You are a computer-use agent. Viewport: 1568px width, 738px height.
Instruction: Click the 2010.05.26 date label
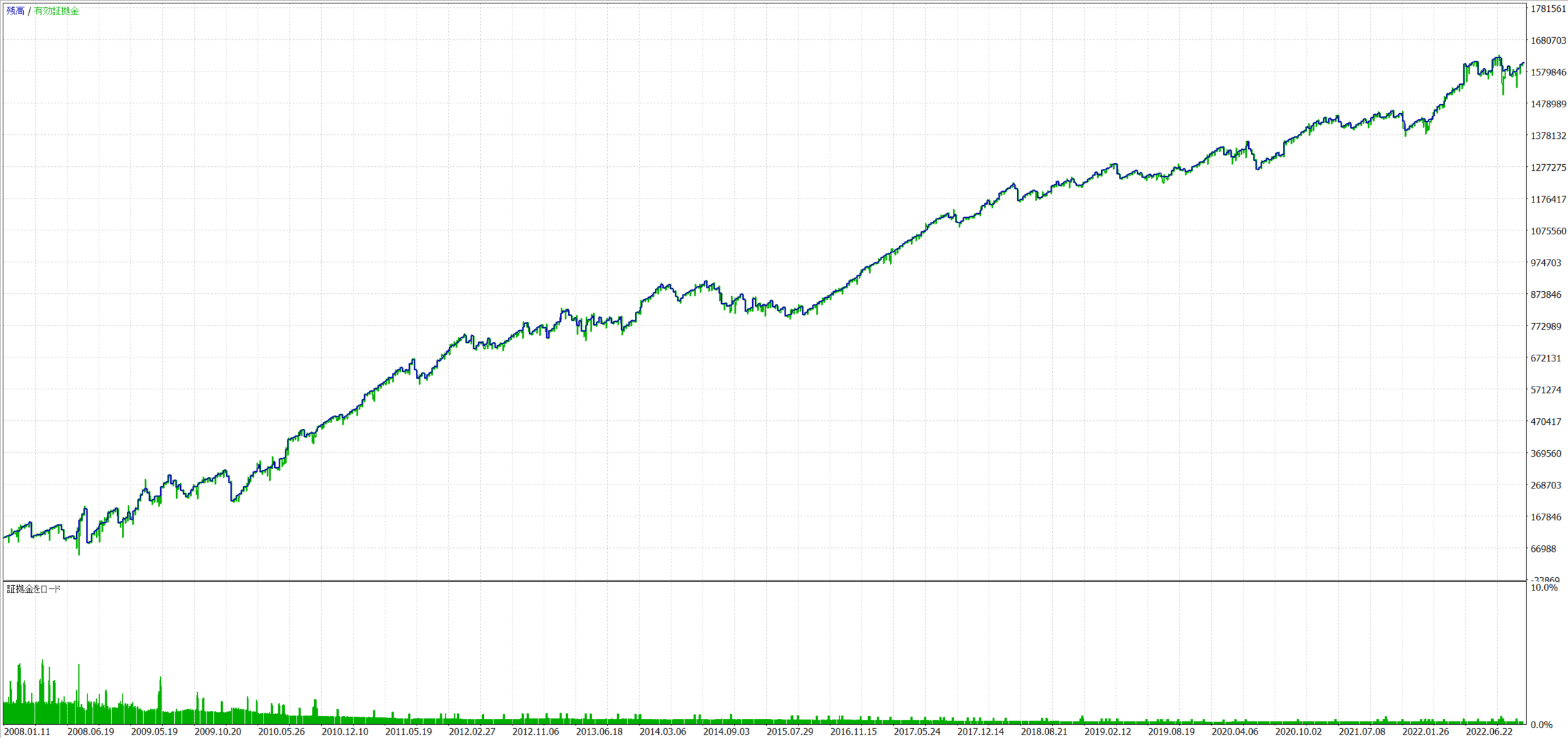[x=281, y=731]
